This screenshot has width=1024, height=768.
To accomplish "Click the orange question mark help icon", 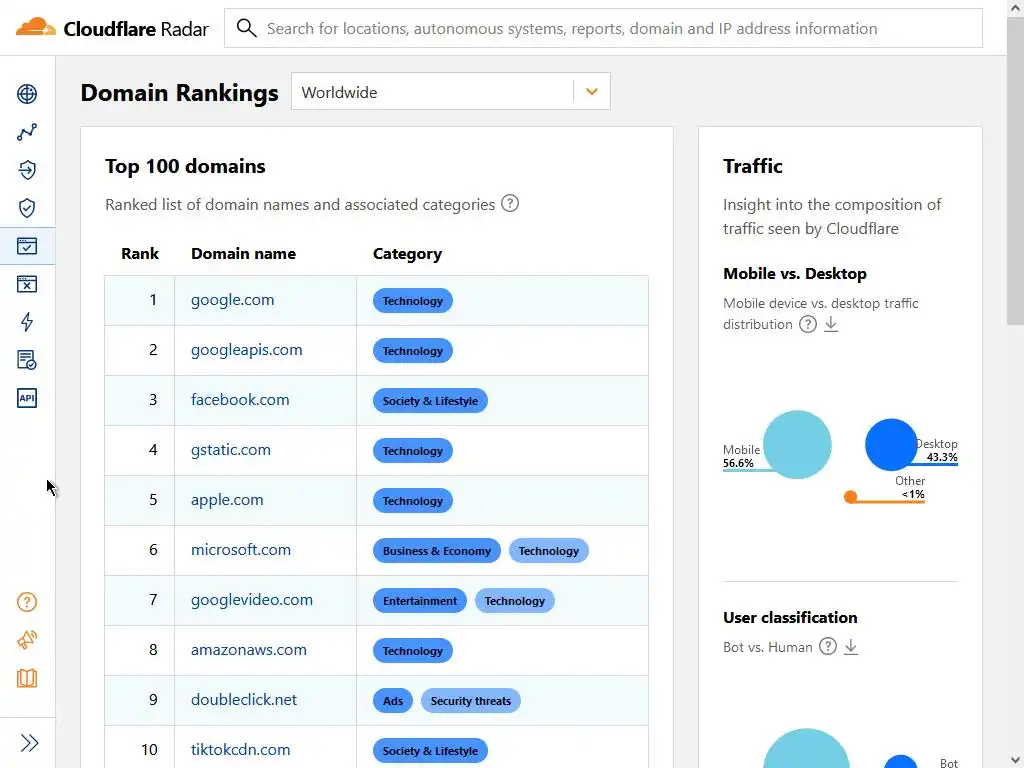I will pyautogui.click(x=27, y=602).
